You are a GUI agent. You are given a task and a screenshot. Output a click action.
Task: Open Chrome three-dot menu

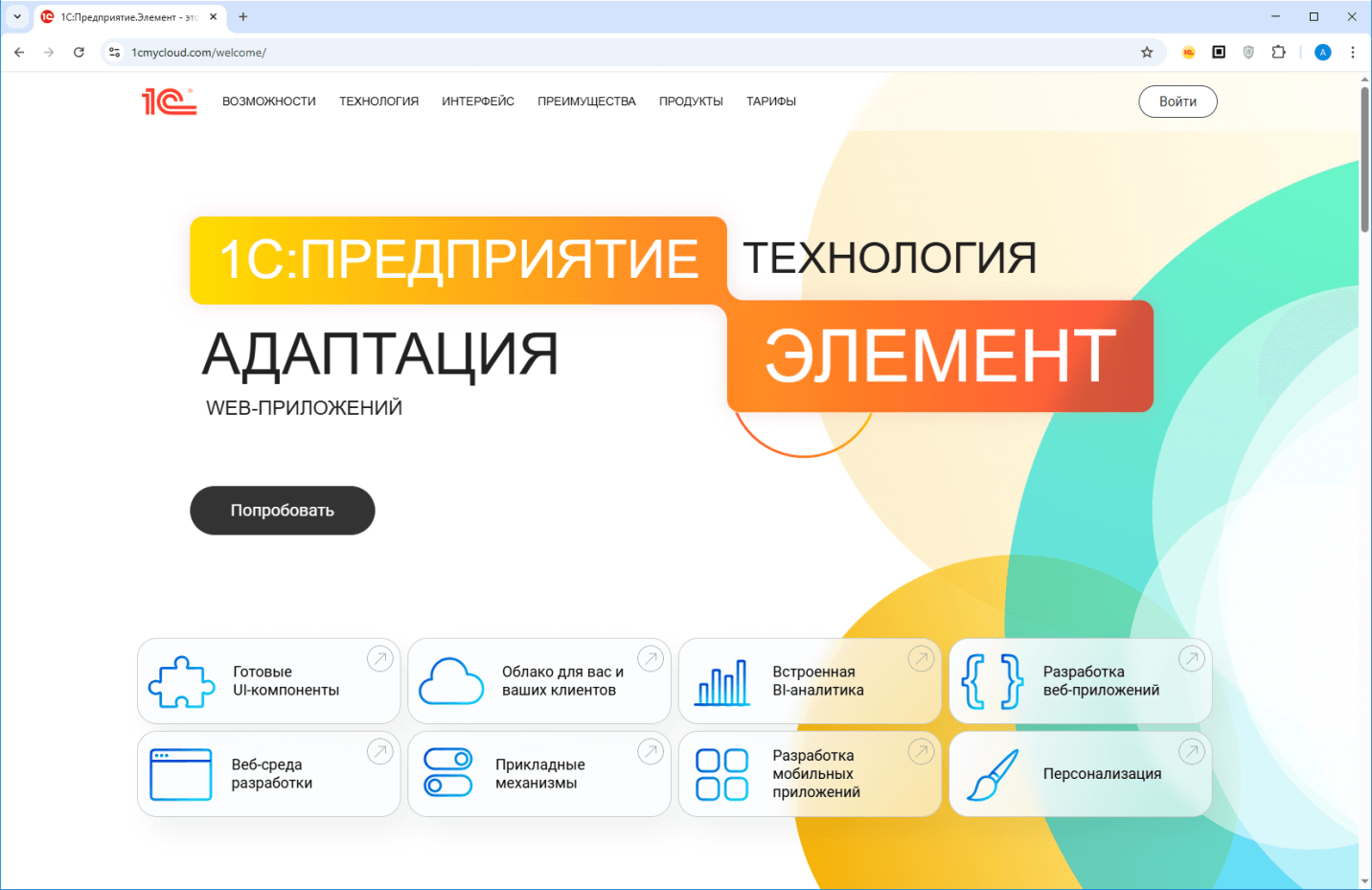coord(1353,53)
